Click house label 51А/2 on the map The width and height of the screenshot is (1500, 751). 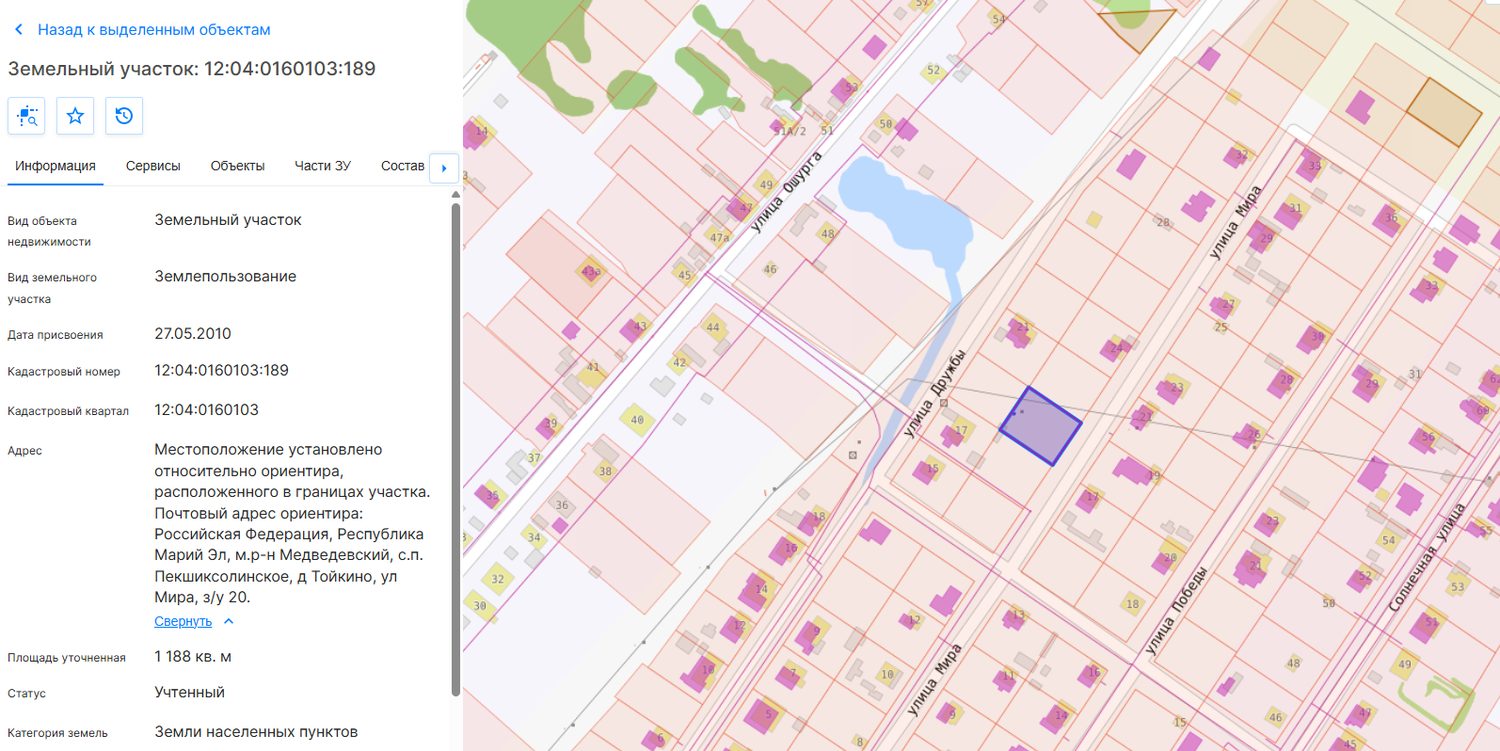(790, 131)
